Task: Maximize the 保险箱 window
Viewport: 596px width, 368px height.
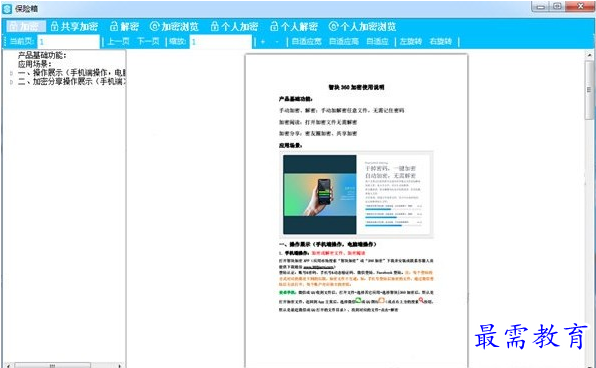Action: pos(557,6)
